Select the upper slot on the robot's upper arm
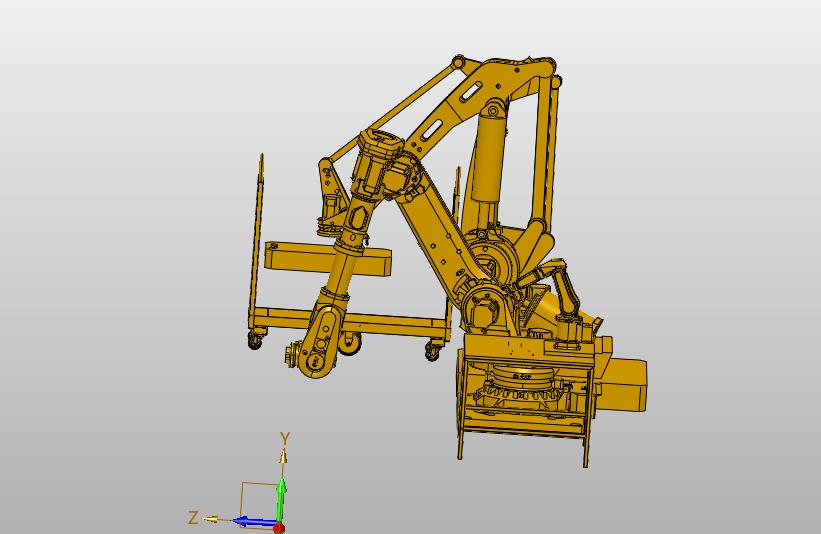This screenshot has width=821, height=534. pos(470,92)
